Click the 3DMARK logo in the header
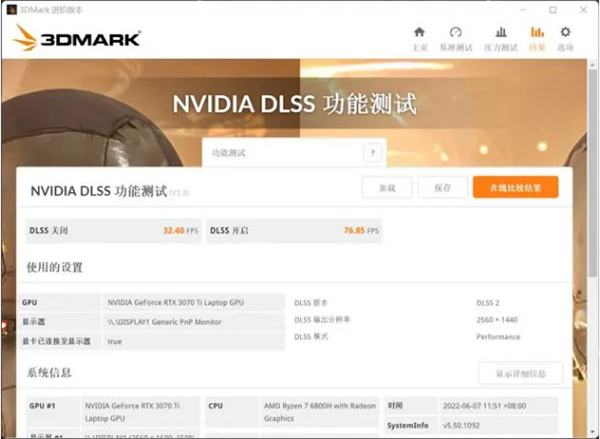The height and width of the screenshot is (439, 600). tap(78, 39)
